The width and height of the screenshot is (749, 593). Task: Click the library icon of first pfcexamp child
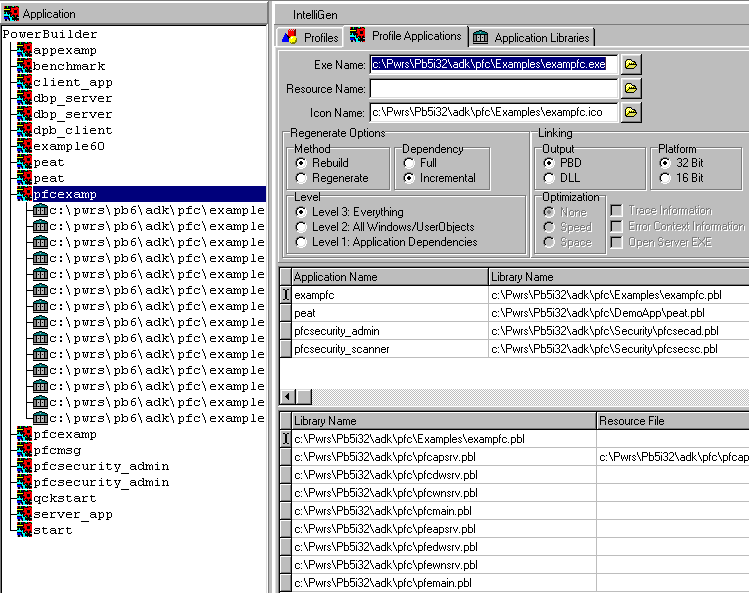tap(41, 210)
